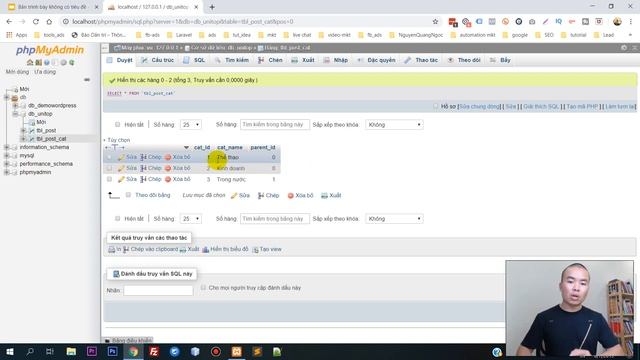Open upper Sắp xếp theo khóa dropdown
This screenshot has width=640, height=360.
click(394, 124)
